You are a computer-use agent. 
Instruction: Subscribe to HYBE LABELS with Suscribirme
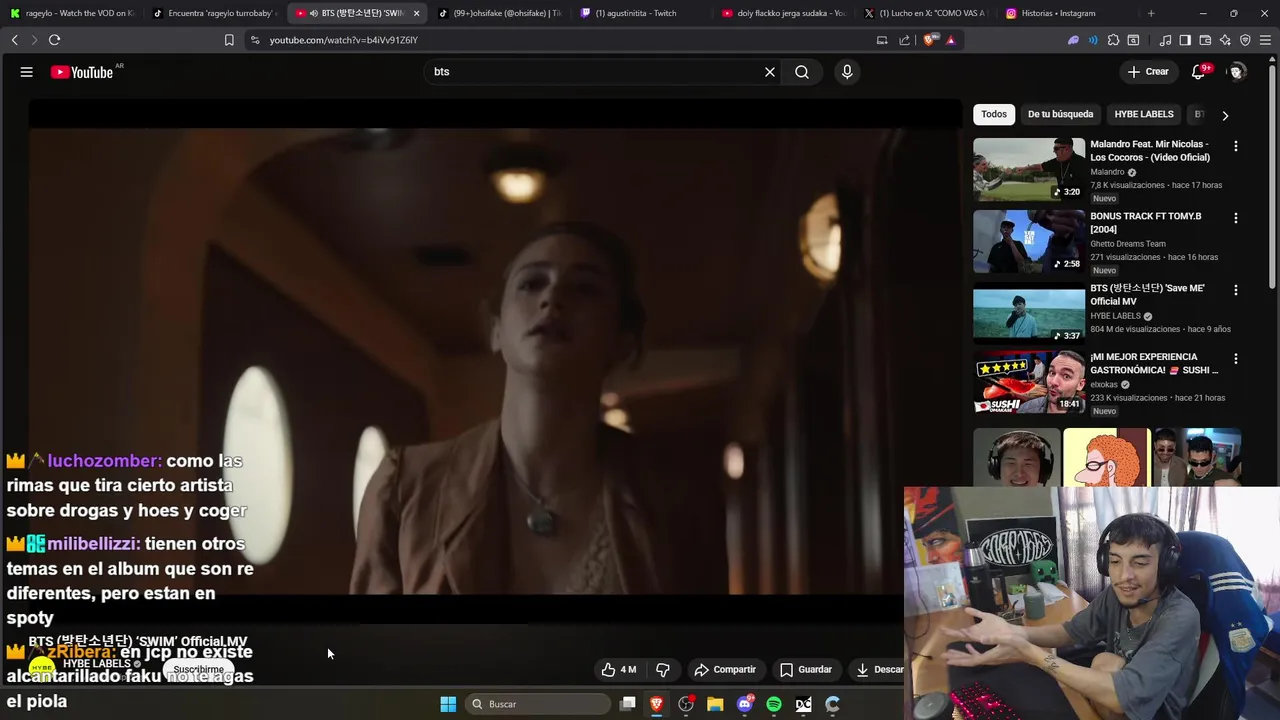198,669
